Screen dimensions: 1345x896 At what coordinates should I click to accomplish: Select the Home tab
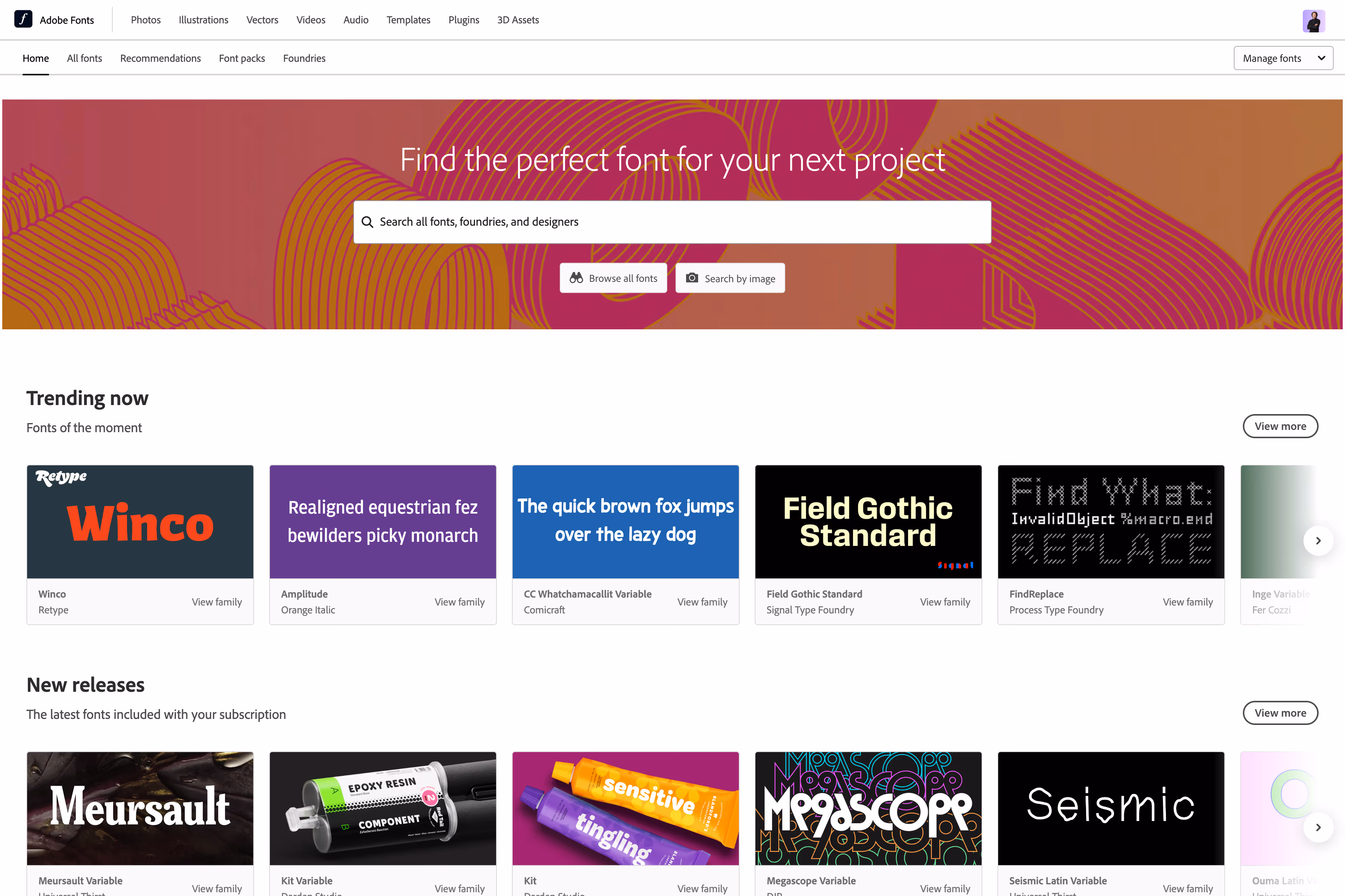click(x=35, y=58)
